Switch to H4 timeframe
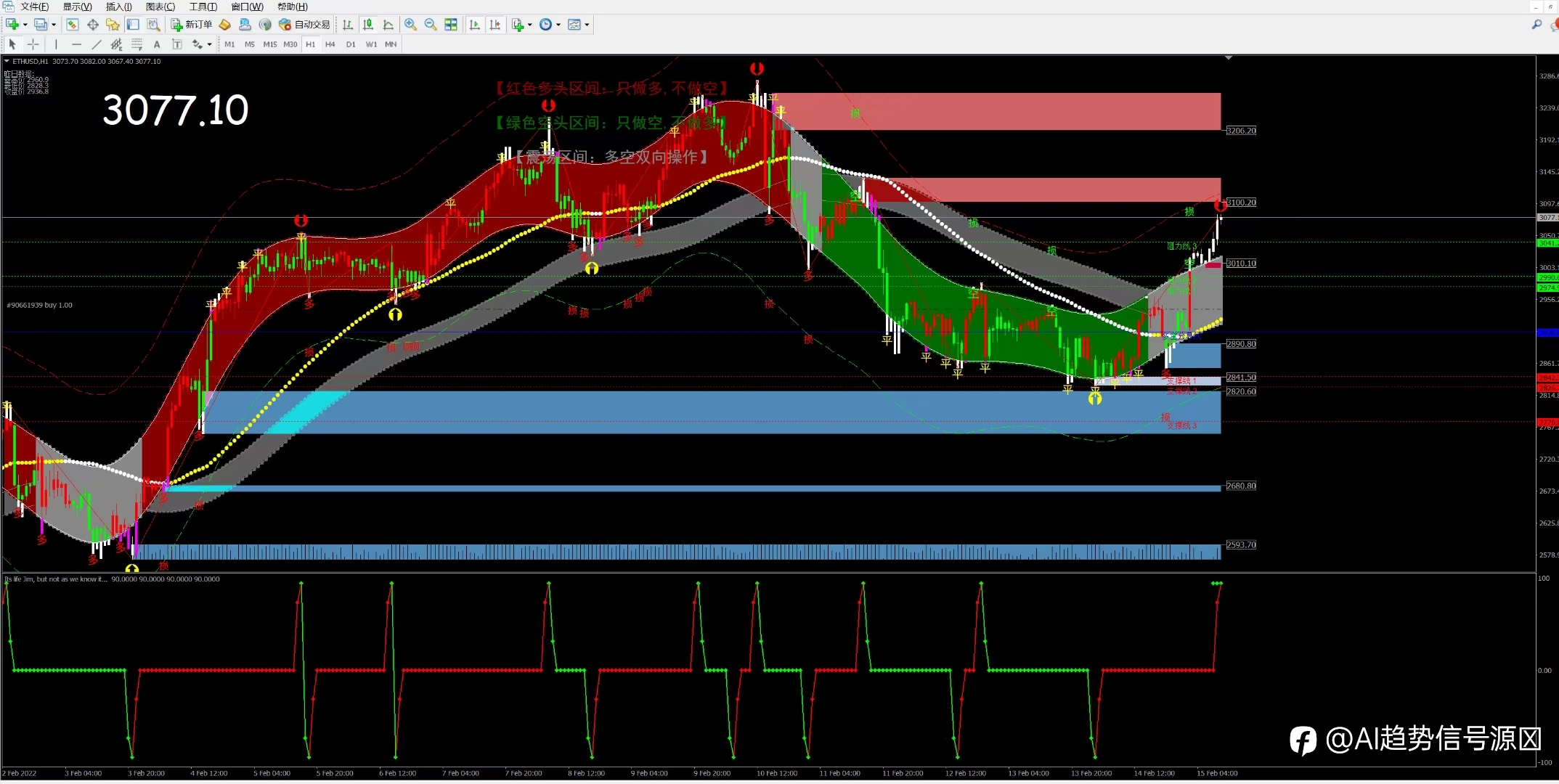 point(330,44)
